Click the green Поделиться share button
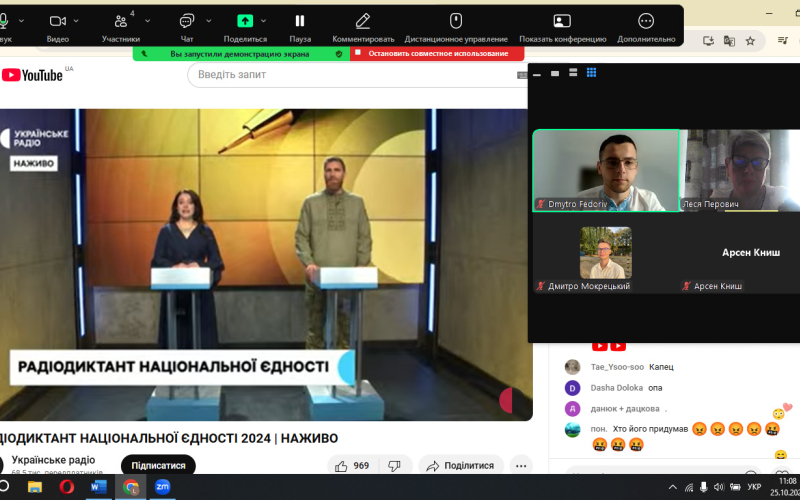The height and width of the screenshot is (500, 800). point(245,21)
